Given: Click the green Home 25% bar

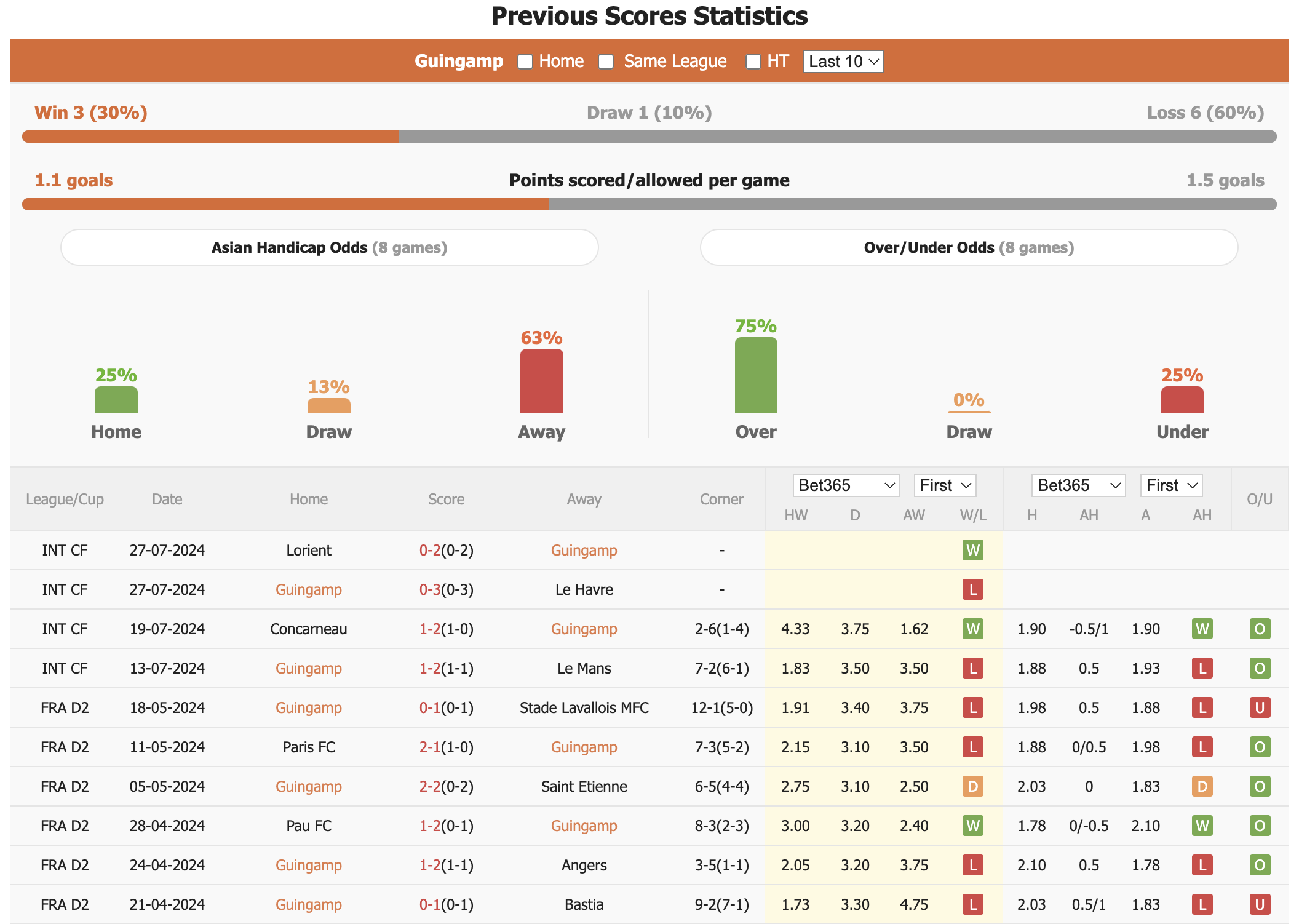Looking at the screenshot, I should (x=116, y=400).
